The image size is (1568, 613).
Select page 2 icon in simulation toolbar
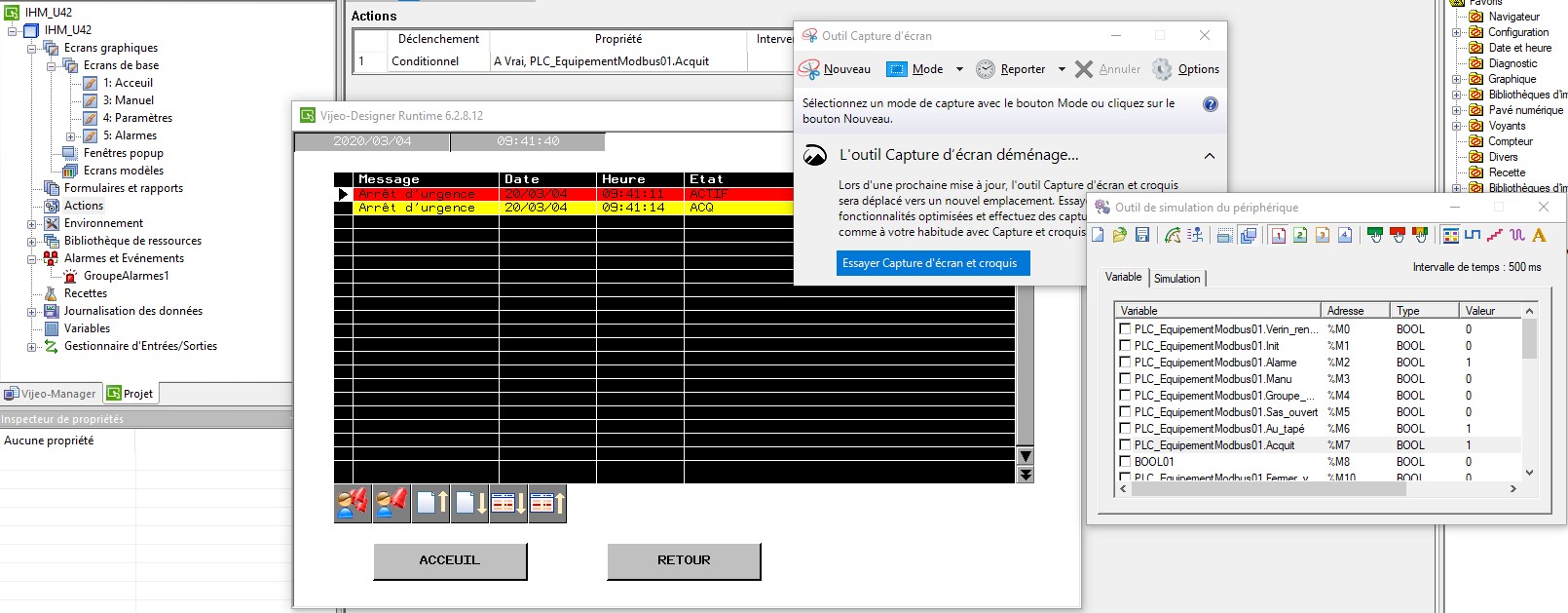pyautogui.click(x=1300, y=235)
